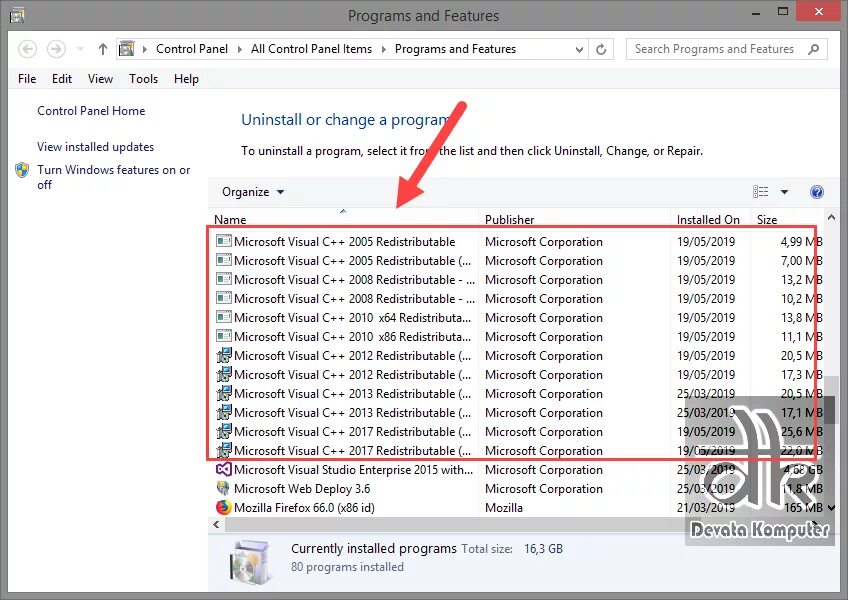Click the vertical scrollbar down arrow
The width and height of the screenshot is (848, 600).
[832, 507]
